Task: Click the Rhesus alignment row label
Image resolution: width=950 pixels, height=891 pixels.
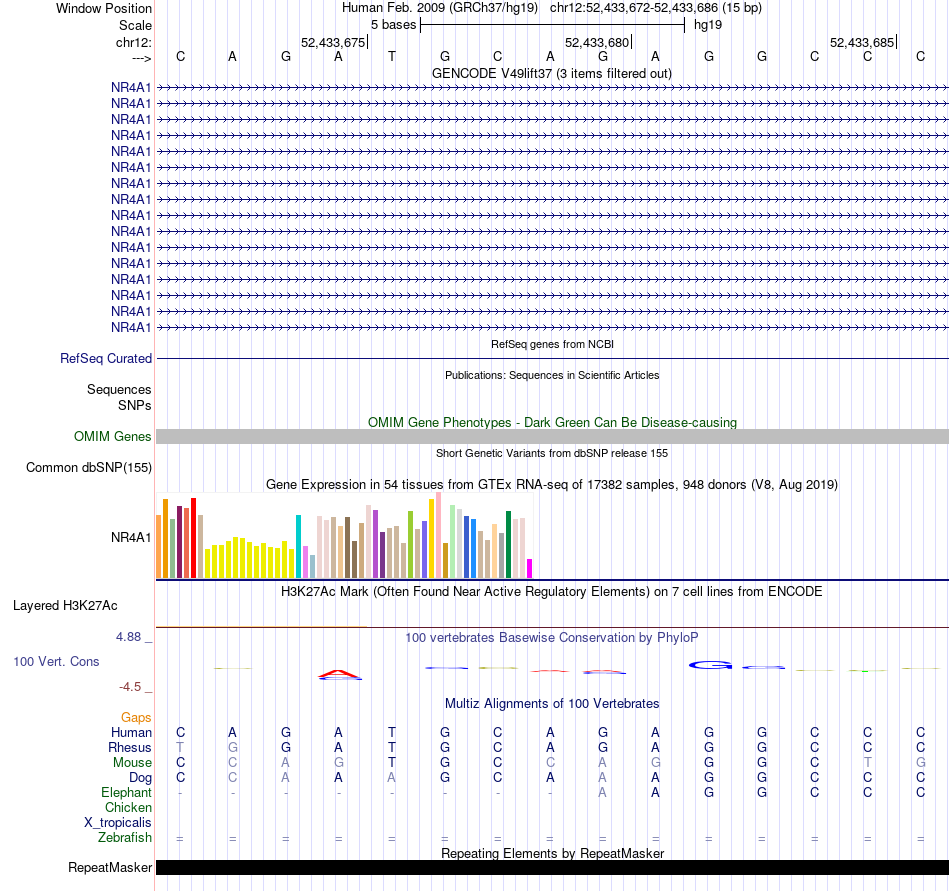Action: pyautogui.click(x=130, y=747)
